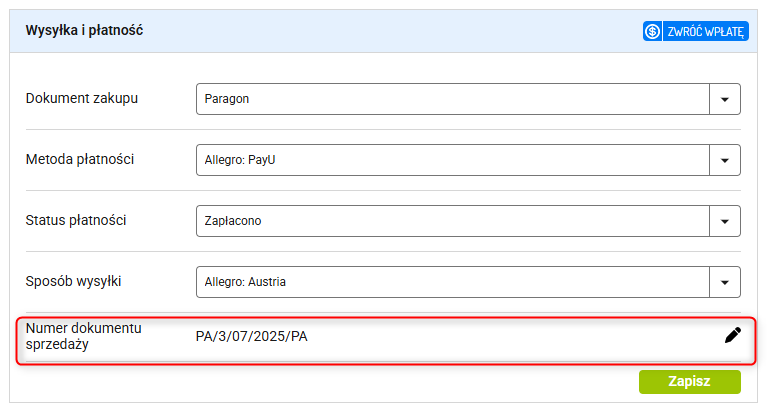Click the dollar refund icon in header
Image resolution: width=767 pixels, height=408 pixels.
point(652,31)
